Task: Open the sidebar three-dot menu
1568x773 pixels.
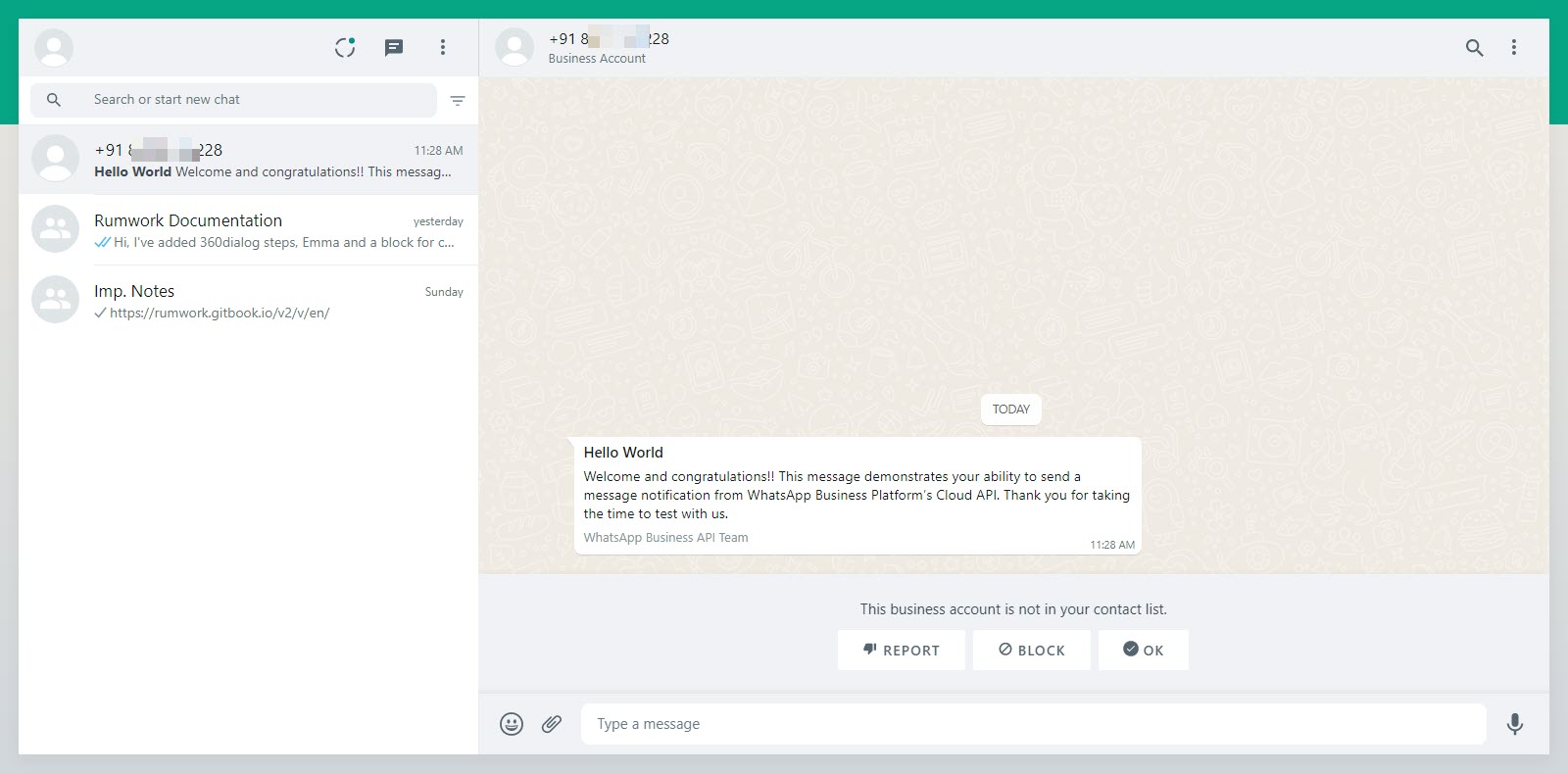Action: [x=443, y=47]
